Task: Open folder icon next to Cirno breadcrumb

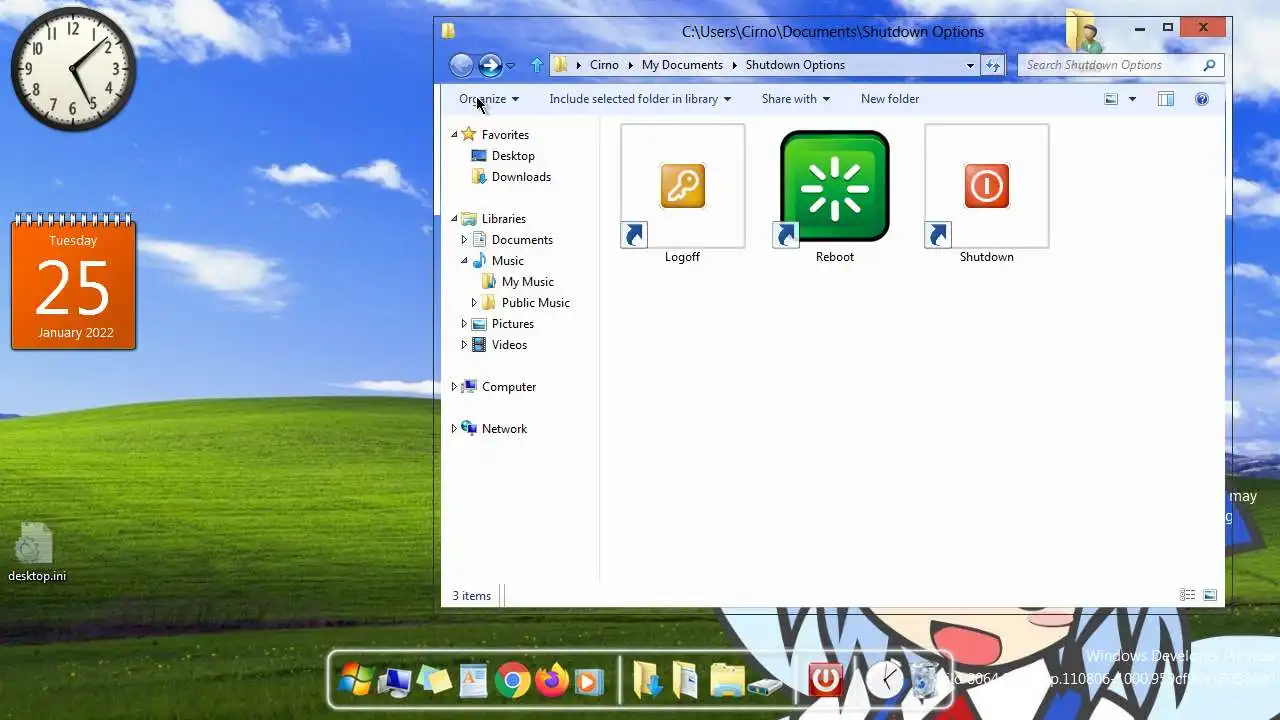Action: 560,65
